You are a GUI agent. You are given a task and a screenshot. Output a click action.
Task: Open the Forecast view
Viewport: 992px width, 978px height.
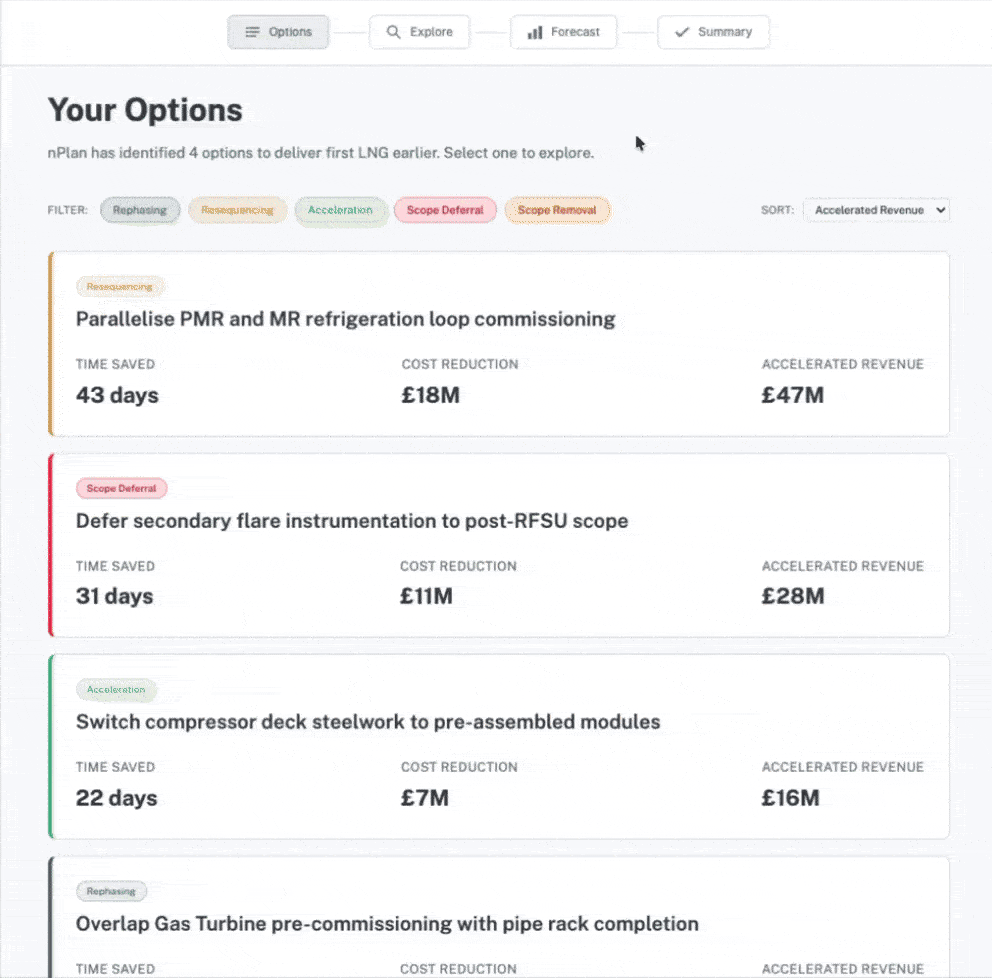click(x=563, y=32)
